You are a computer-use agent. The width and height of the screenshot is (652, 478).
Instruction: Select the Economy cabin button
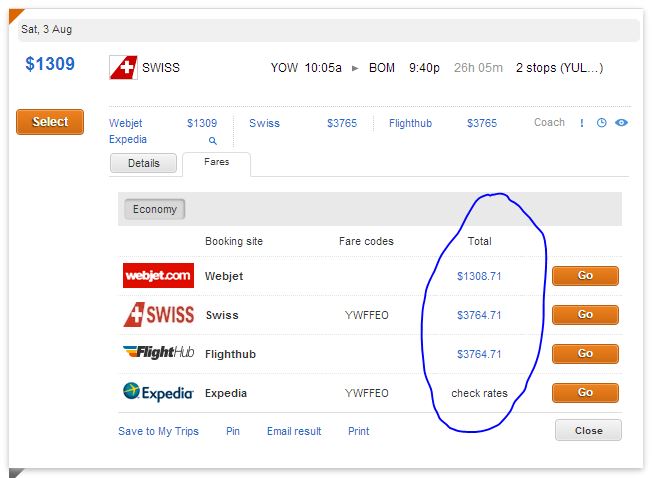pos(155,209)
